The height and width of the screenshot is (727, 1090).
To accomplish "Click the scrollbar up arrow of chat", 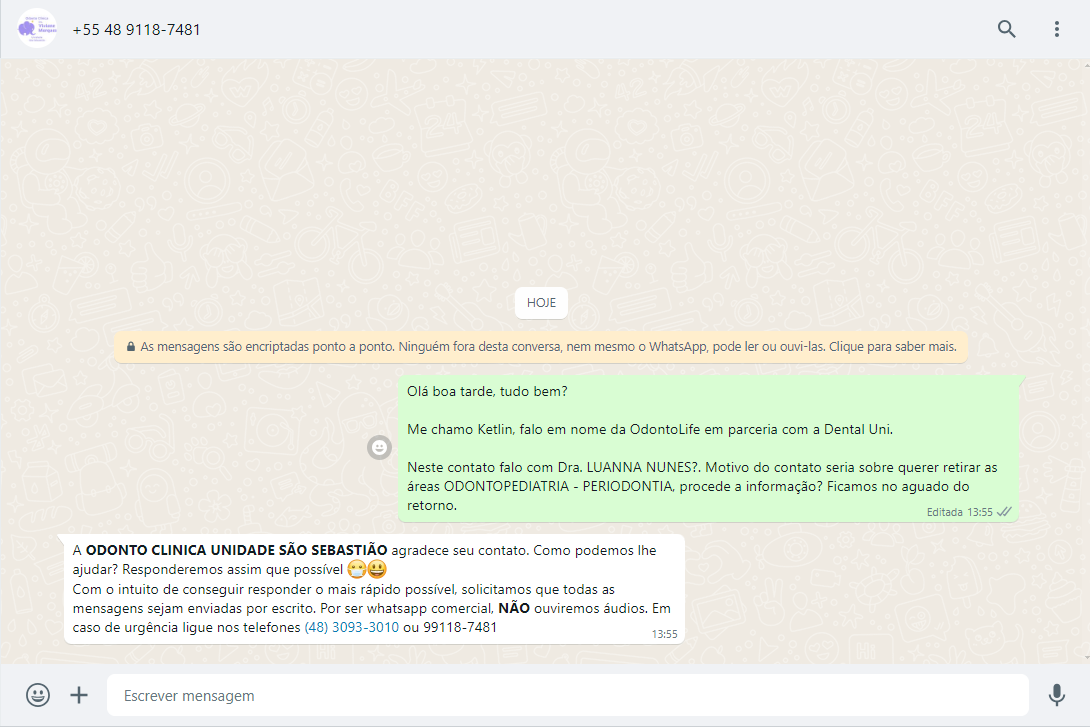I will click(x=1087, y=65).
